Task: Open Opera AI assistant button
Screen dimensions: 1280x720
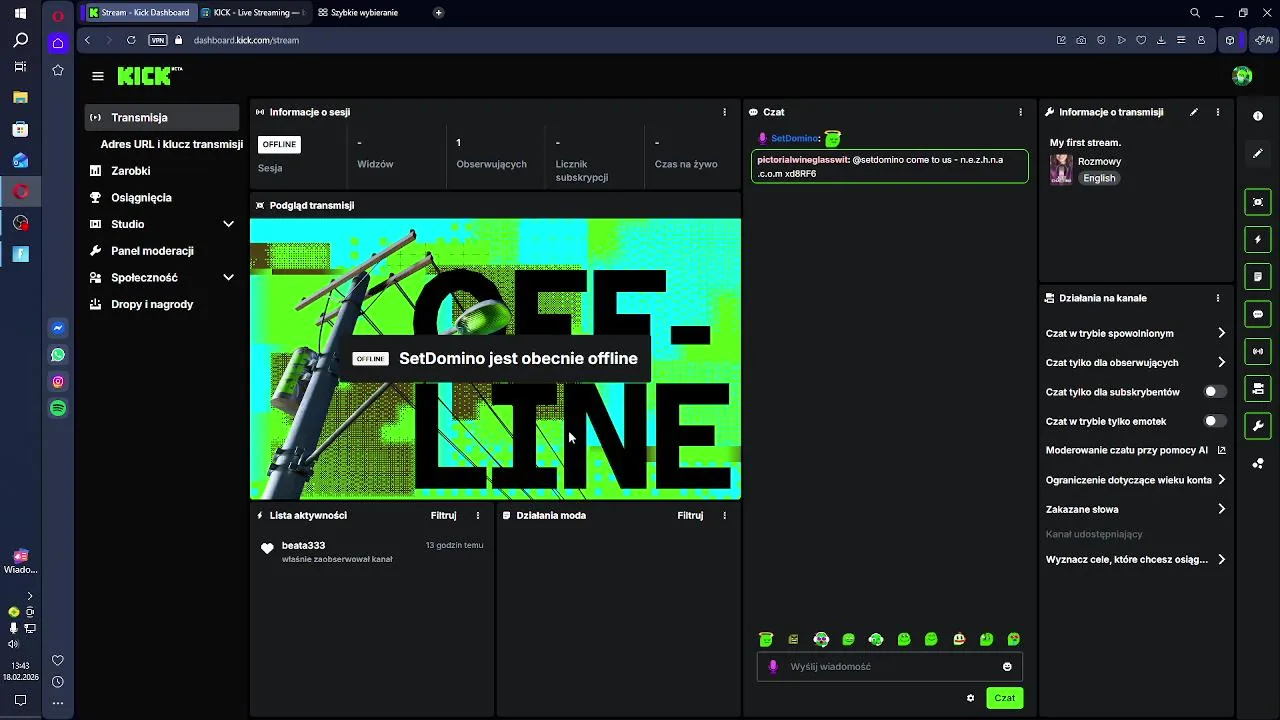Action: [x=1263, y=40]
